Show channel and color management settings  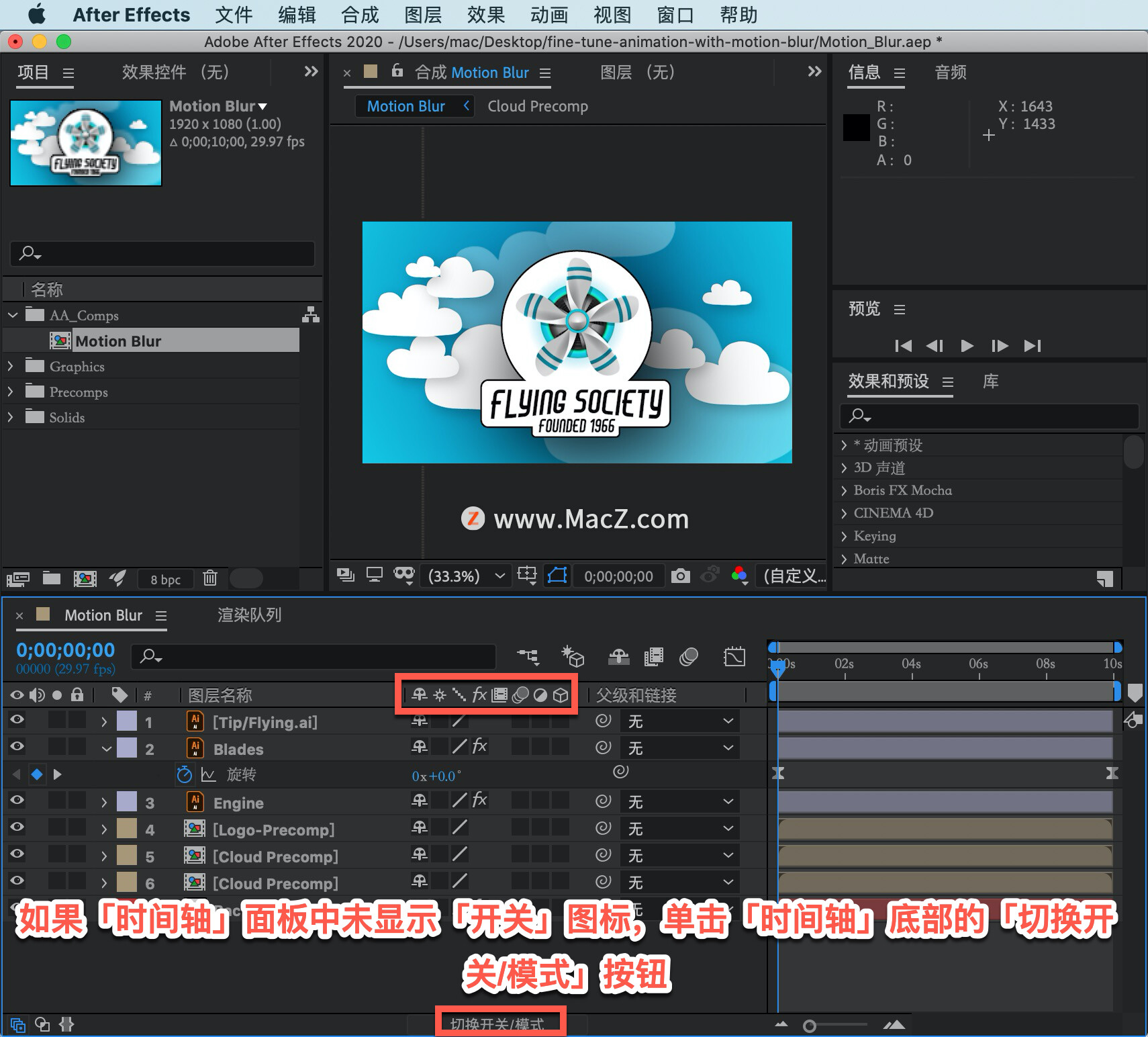740,575
